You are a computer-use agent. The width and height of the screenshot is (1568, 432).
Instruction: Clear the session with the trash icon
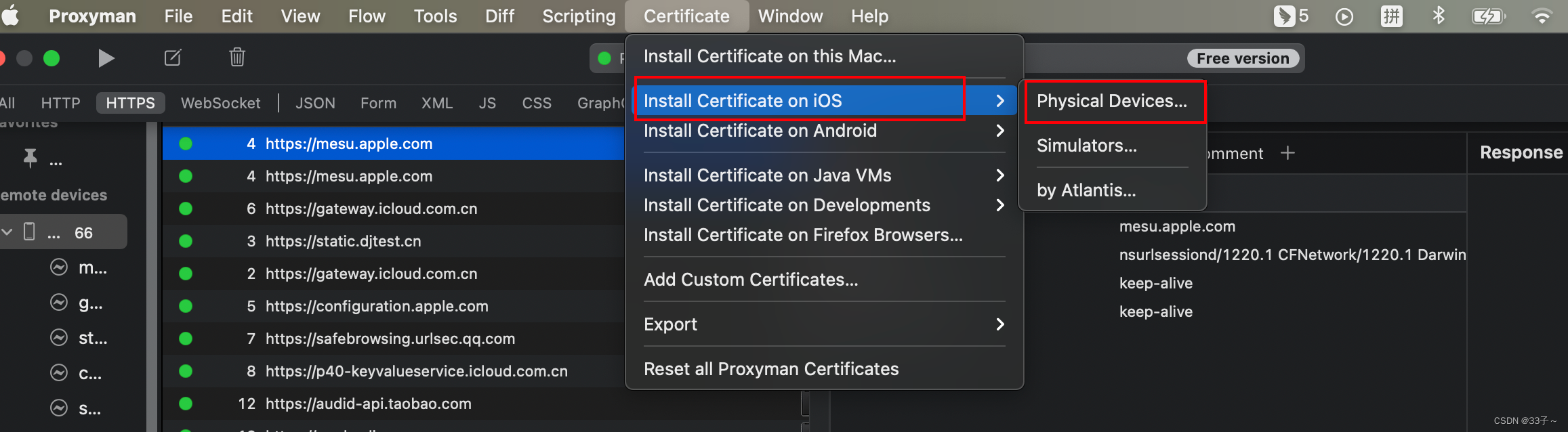pyautogui.click(x=237, y=57)
